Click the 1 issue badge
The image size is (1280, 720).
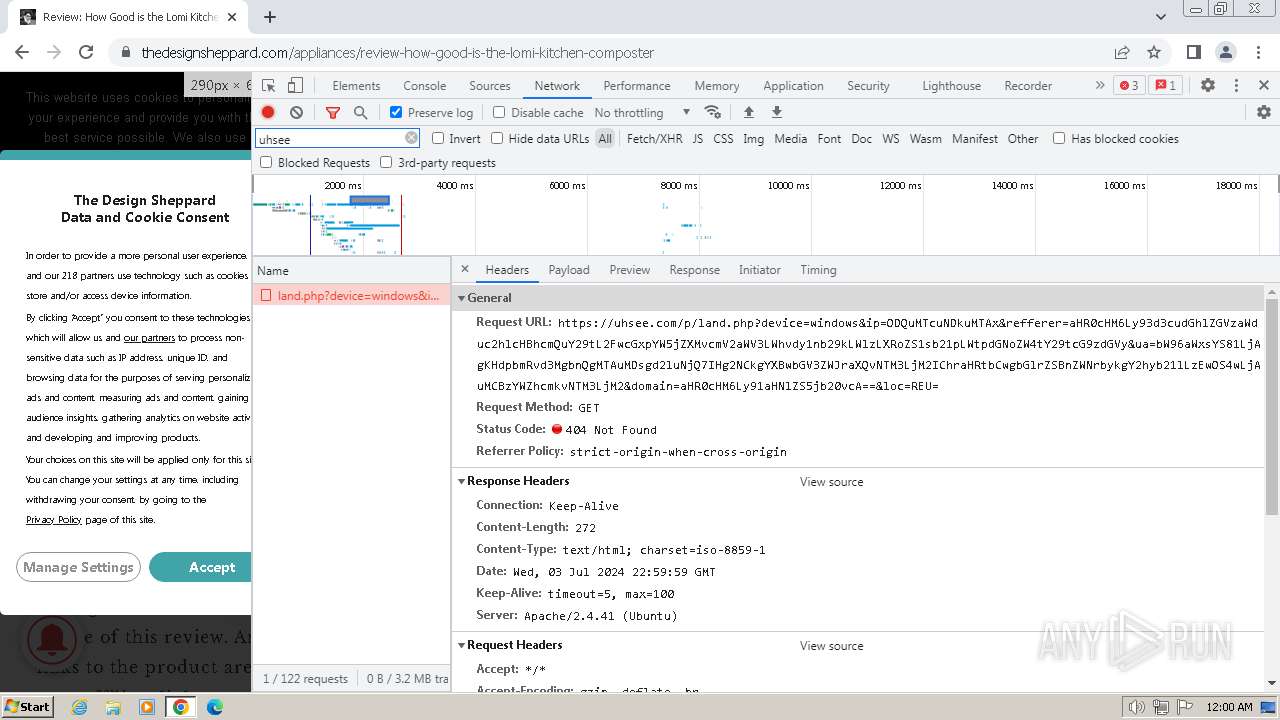point(1165,86)
